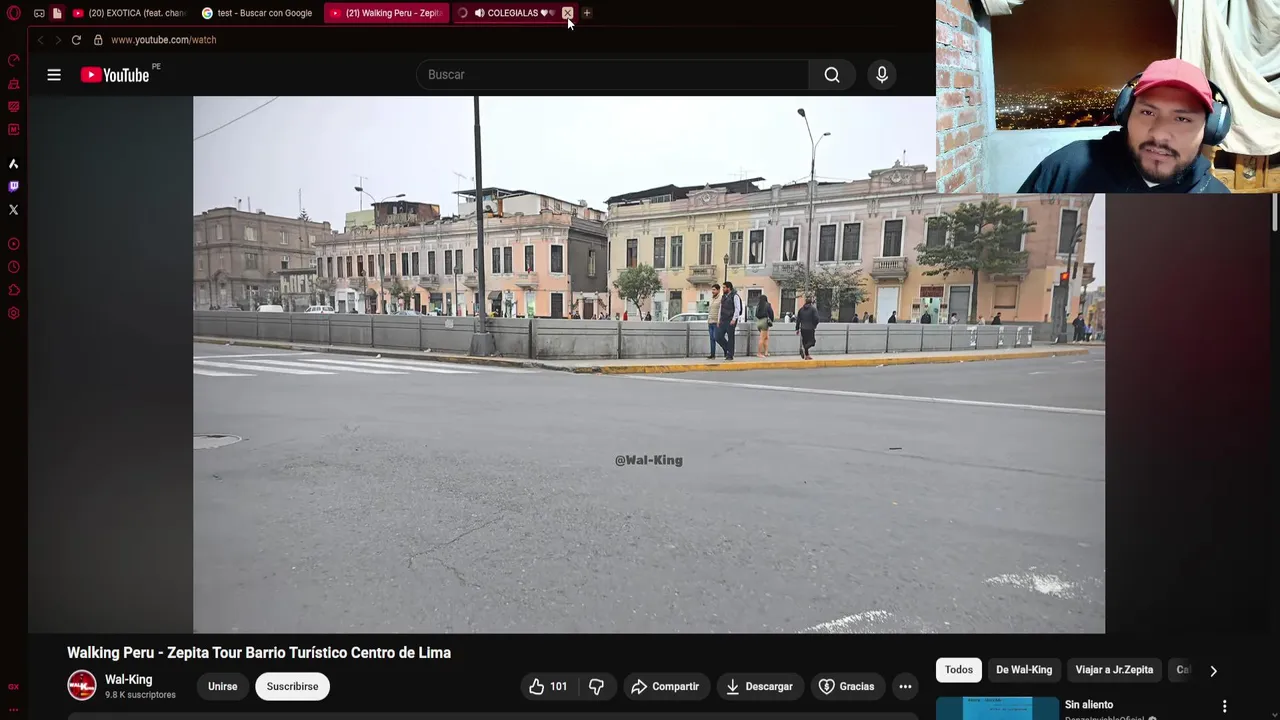
Task: Open browsing History clock icon
Action: [x=13, y=267]
